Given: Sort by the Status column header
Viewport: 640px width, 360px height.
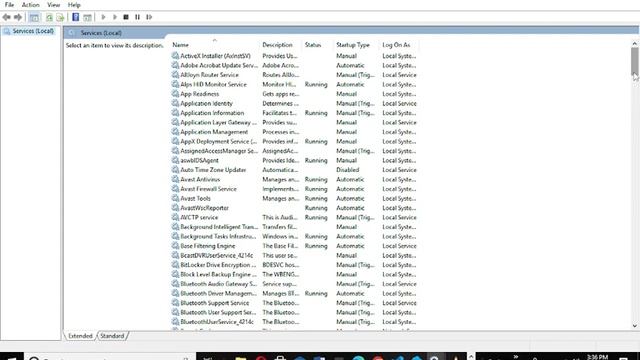Looking at the screenshot, I should (318, 45).
